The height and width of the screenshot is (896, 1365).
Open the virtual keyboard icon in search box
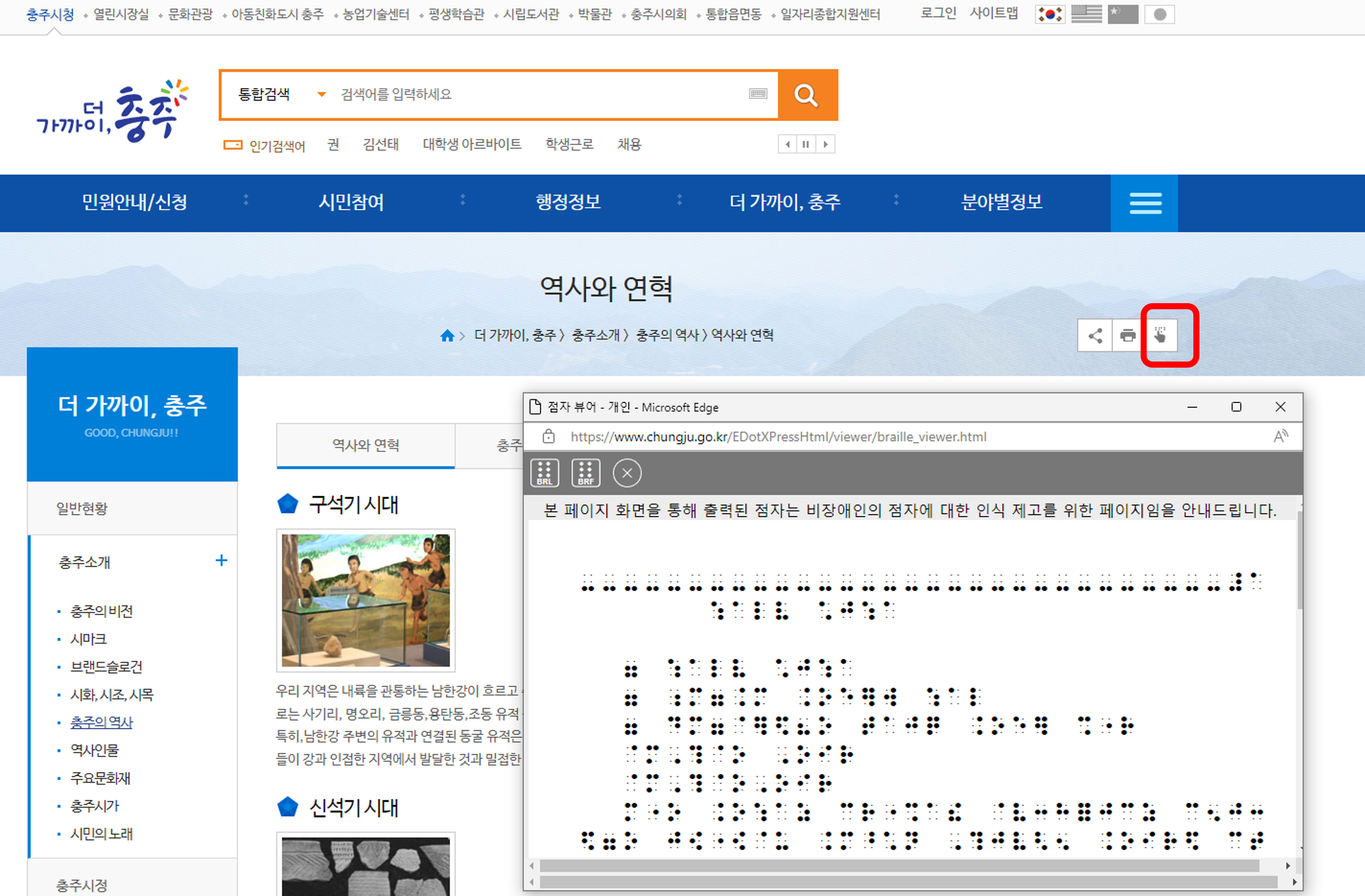click(x=758, y=94)
